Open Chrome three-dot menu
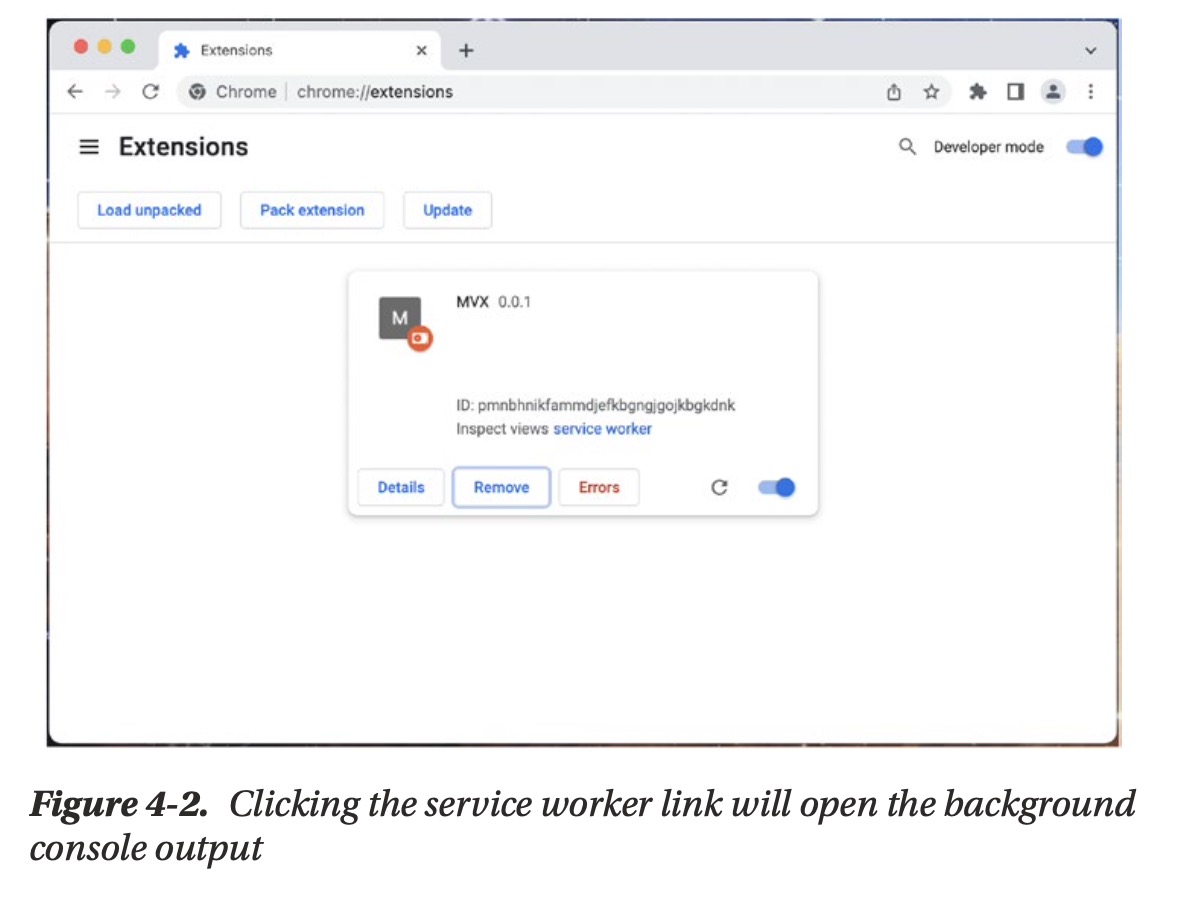This screenshot has width=1188, height=902. click(1090, 92)
